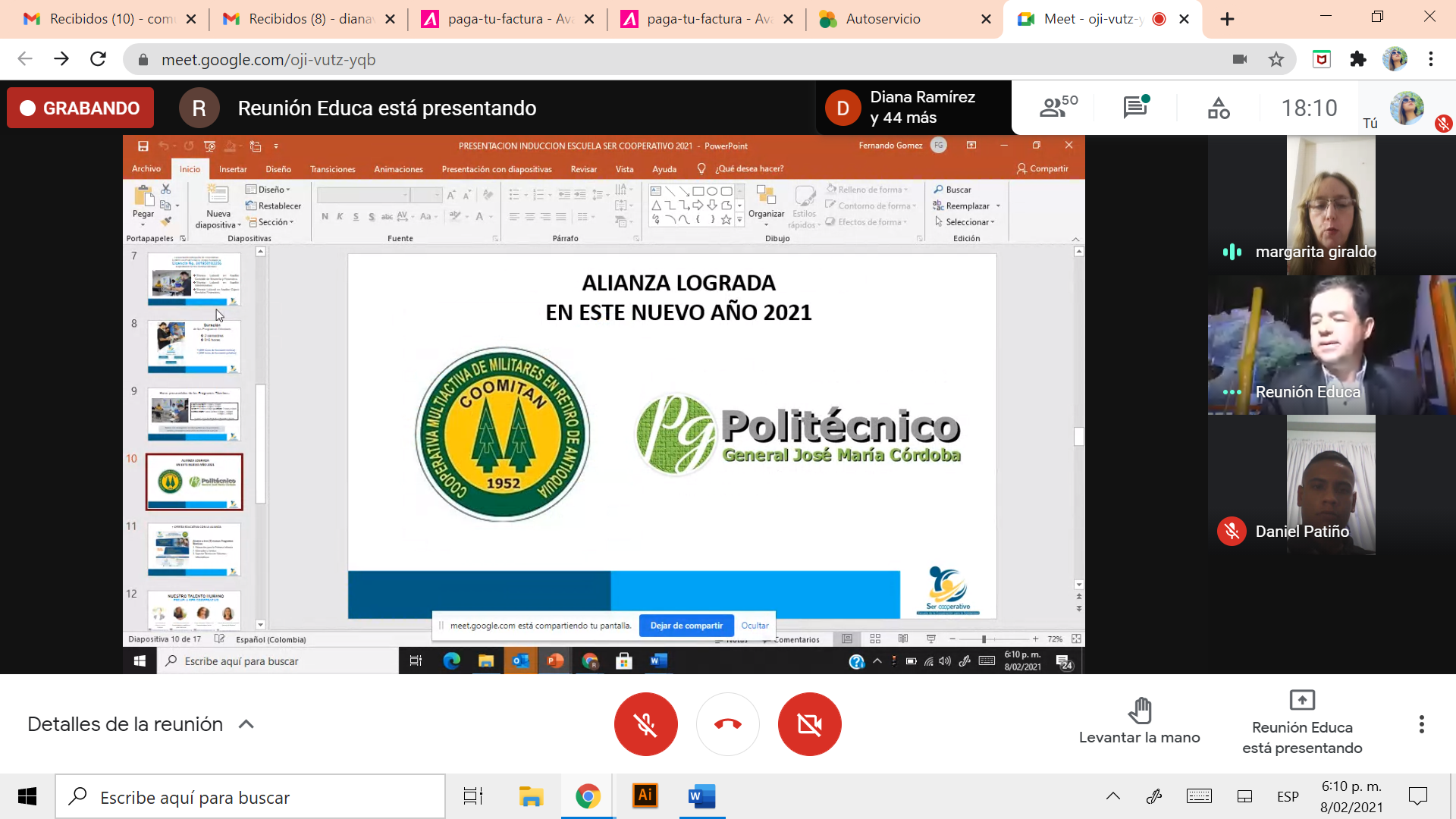This screenshot has height=819, width=1456.
Task: Click Reunión Educa está presentando button
Action: pos(1302,723)
